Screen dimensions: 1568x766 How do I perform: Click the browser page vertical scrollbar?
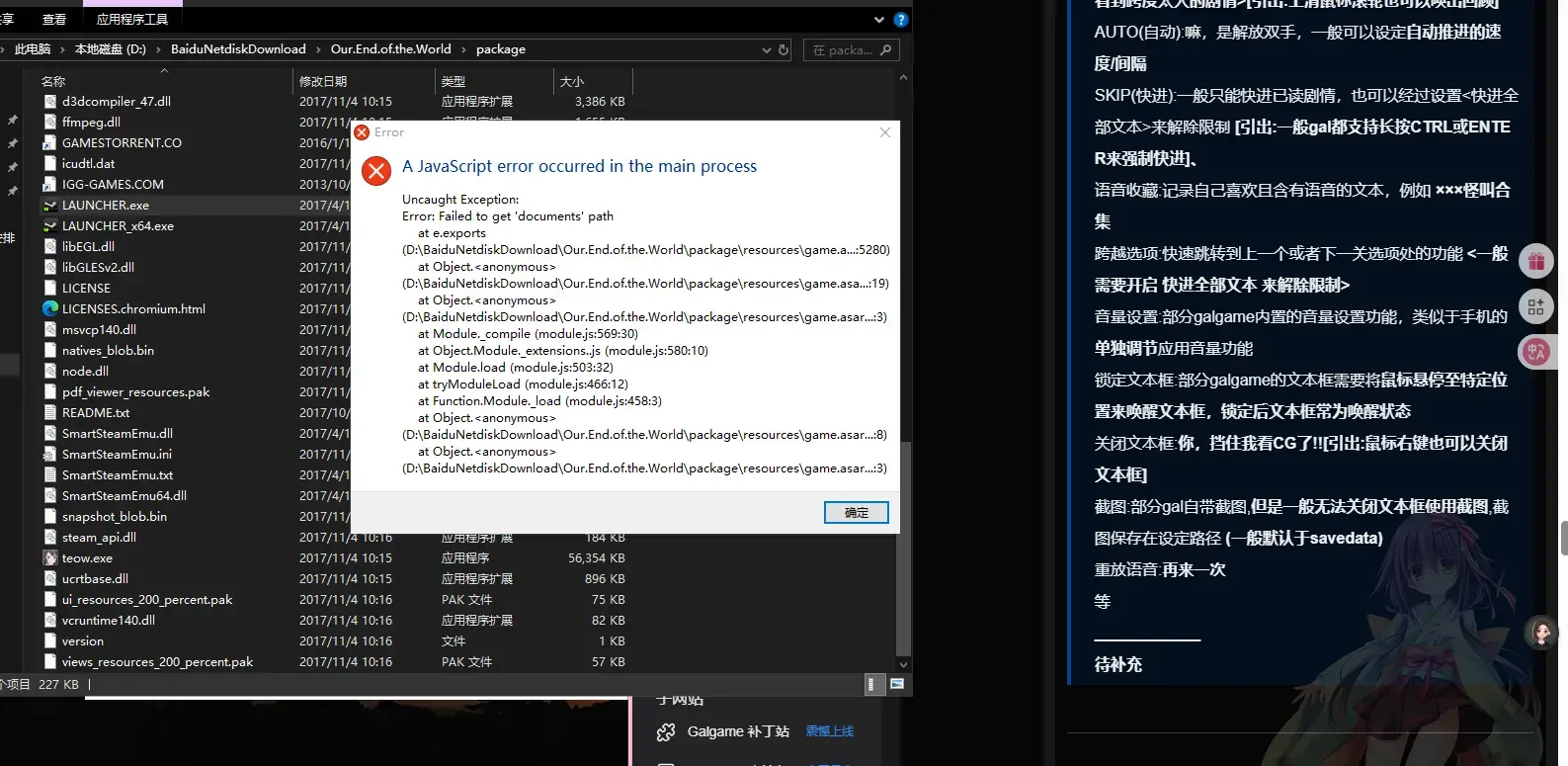1563,539
